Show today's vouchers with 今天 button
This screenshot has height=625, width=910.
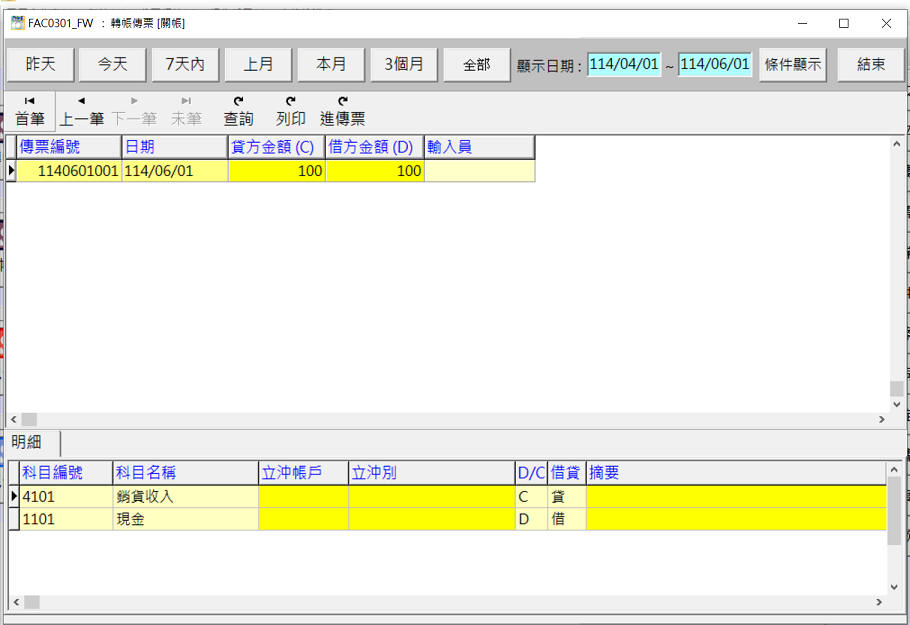point(112,64)
